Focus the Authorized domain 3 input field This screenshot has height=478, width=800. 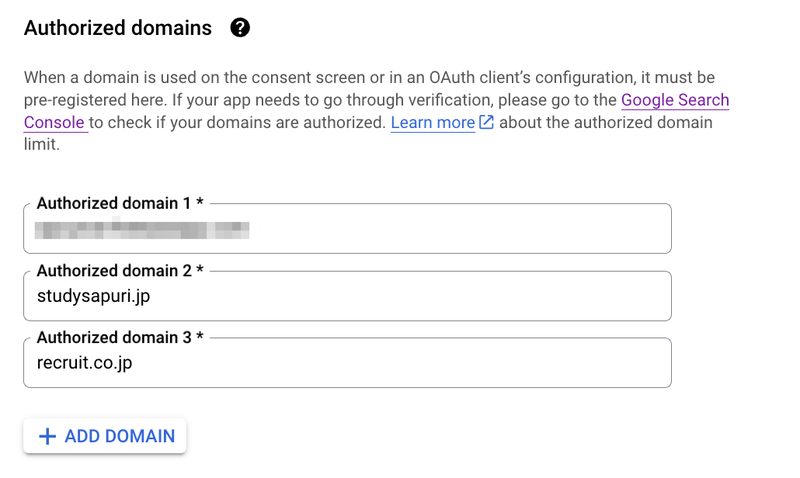click(x=347, y=363)
